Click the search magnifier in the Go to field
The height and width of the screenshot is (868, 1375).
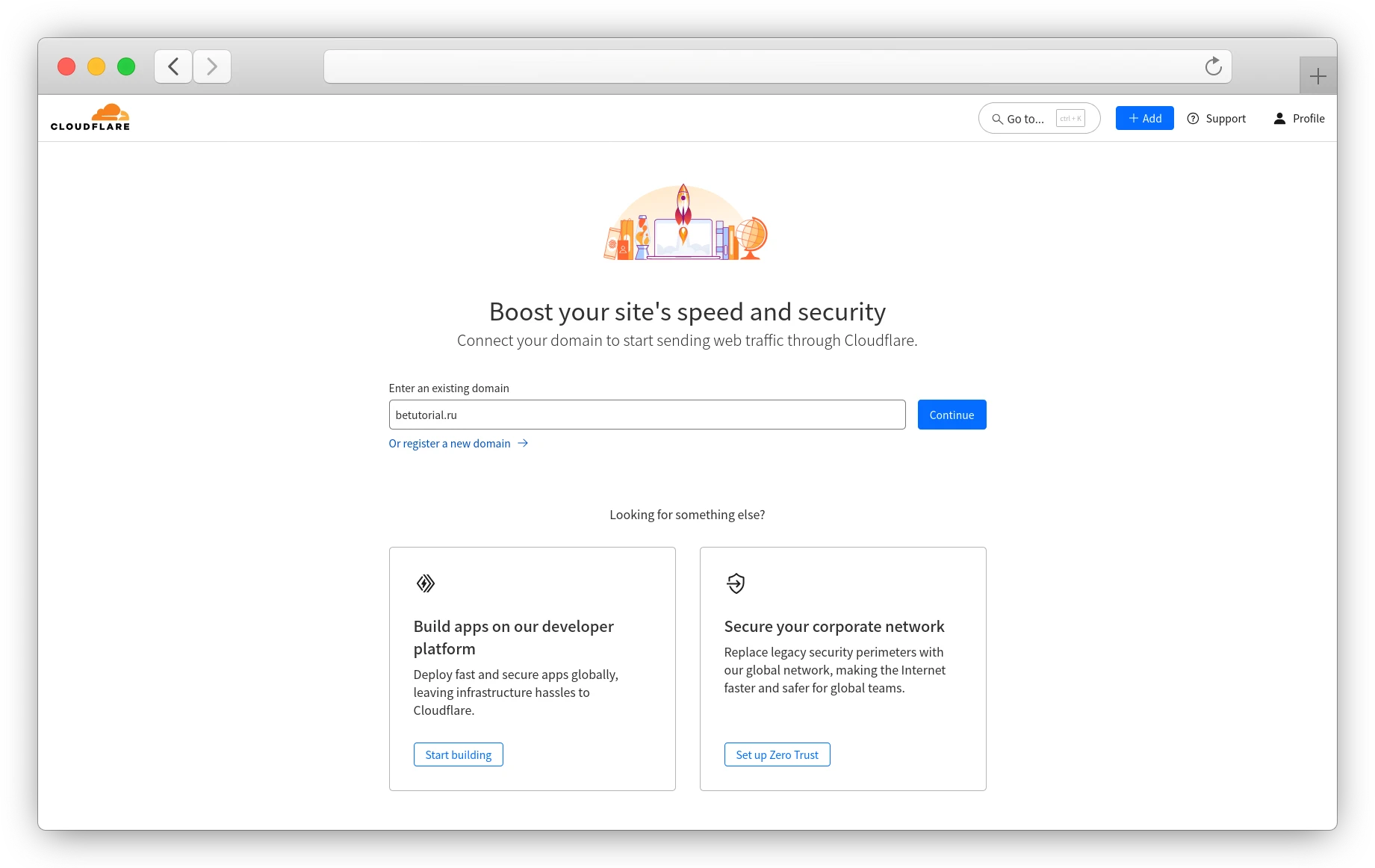[x=997, y=118]
